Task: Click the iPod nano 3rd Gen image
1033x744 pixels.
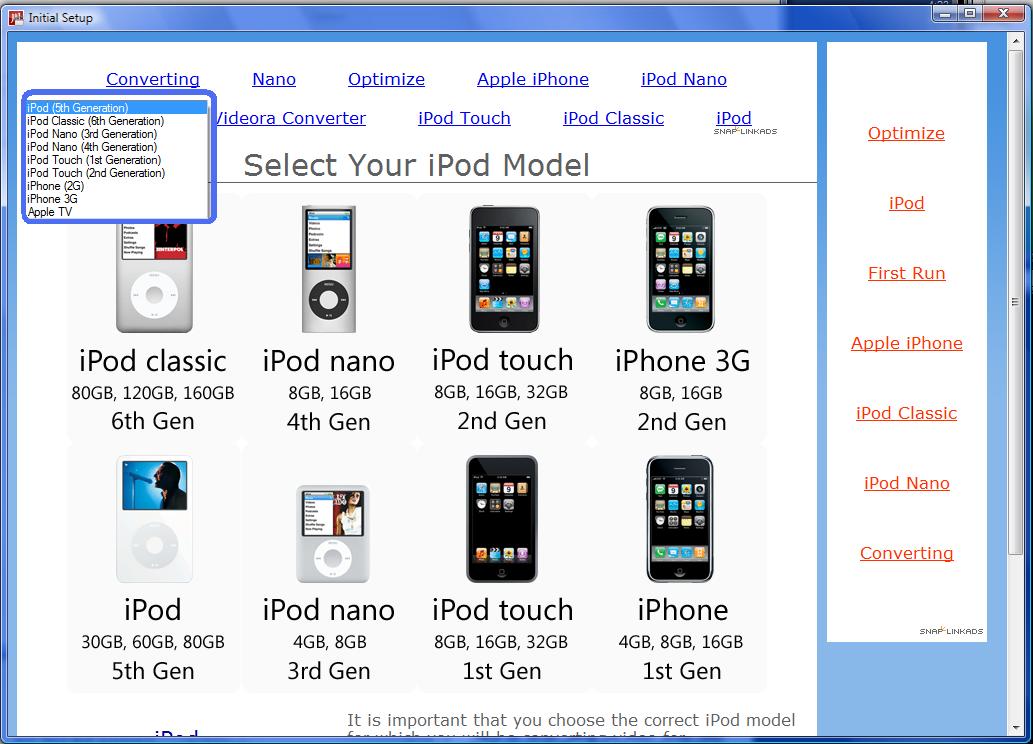Action: click(x=333, y=534)
